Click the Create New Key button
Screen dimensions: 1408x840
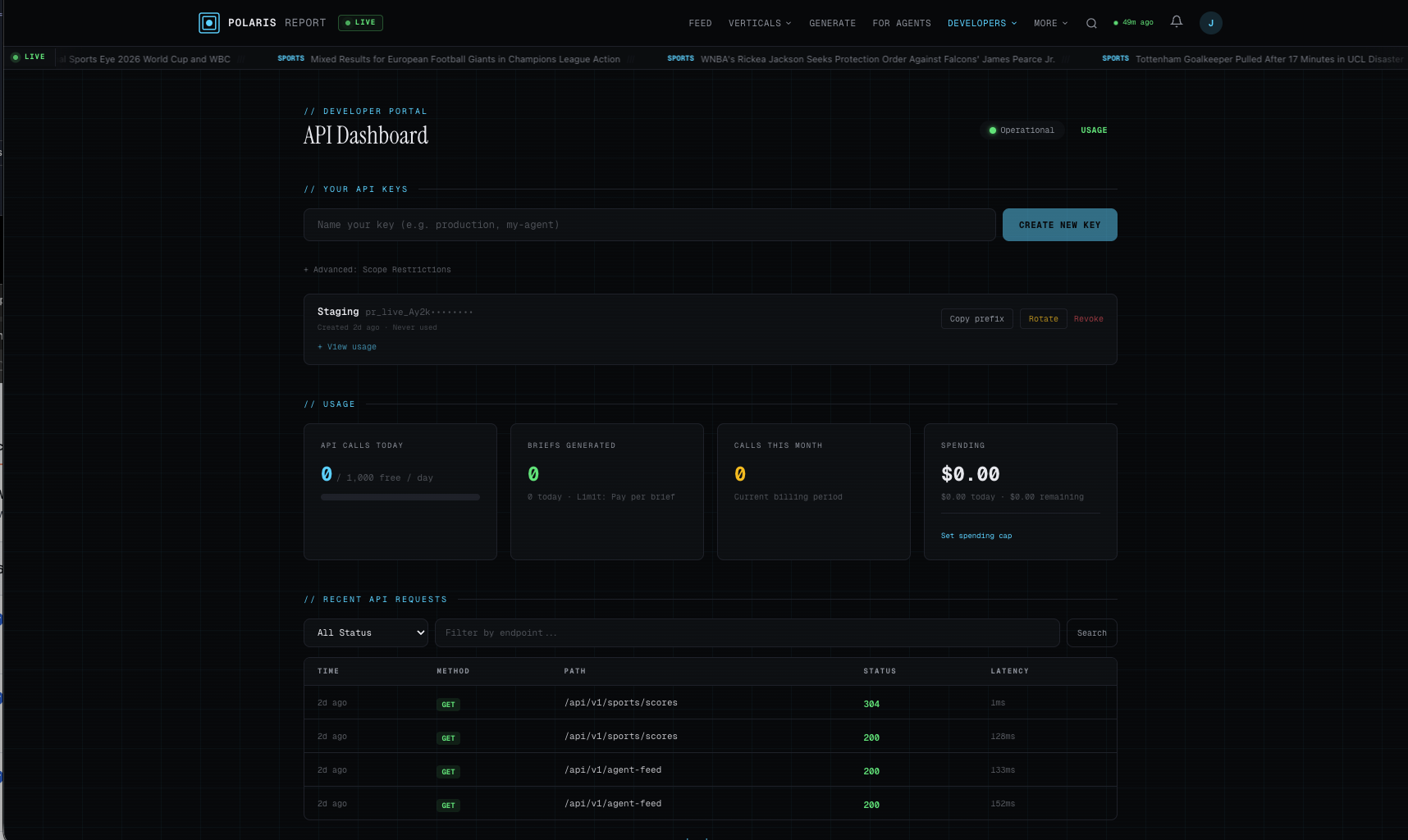click(x=1059, y=225)
